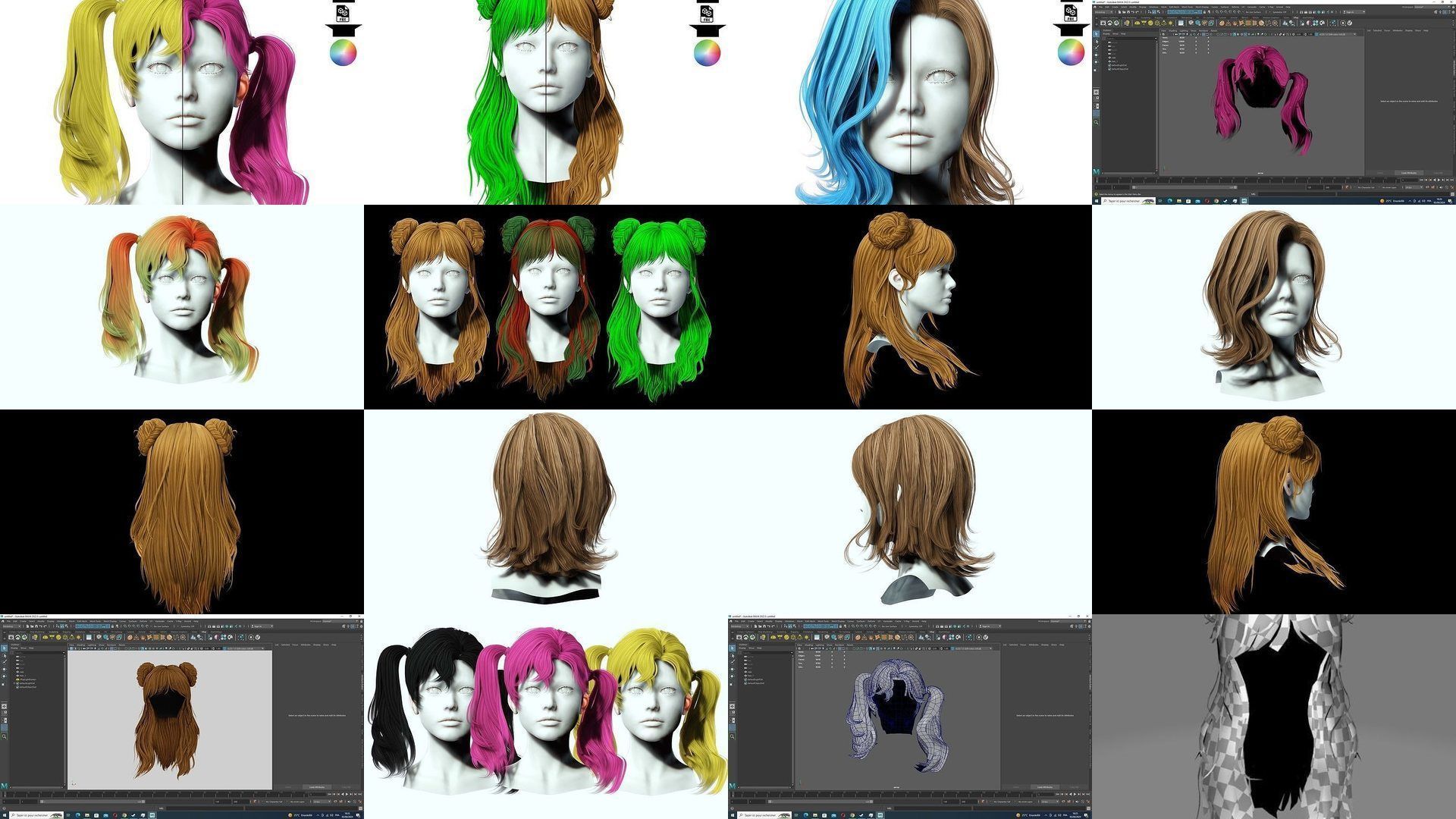Open the Maya screenshot with pink pigtails
Viewport: 1456px width, 819px height.
pos(1274,102)
